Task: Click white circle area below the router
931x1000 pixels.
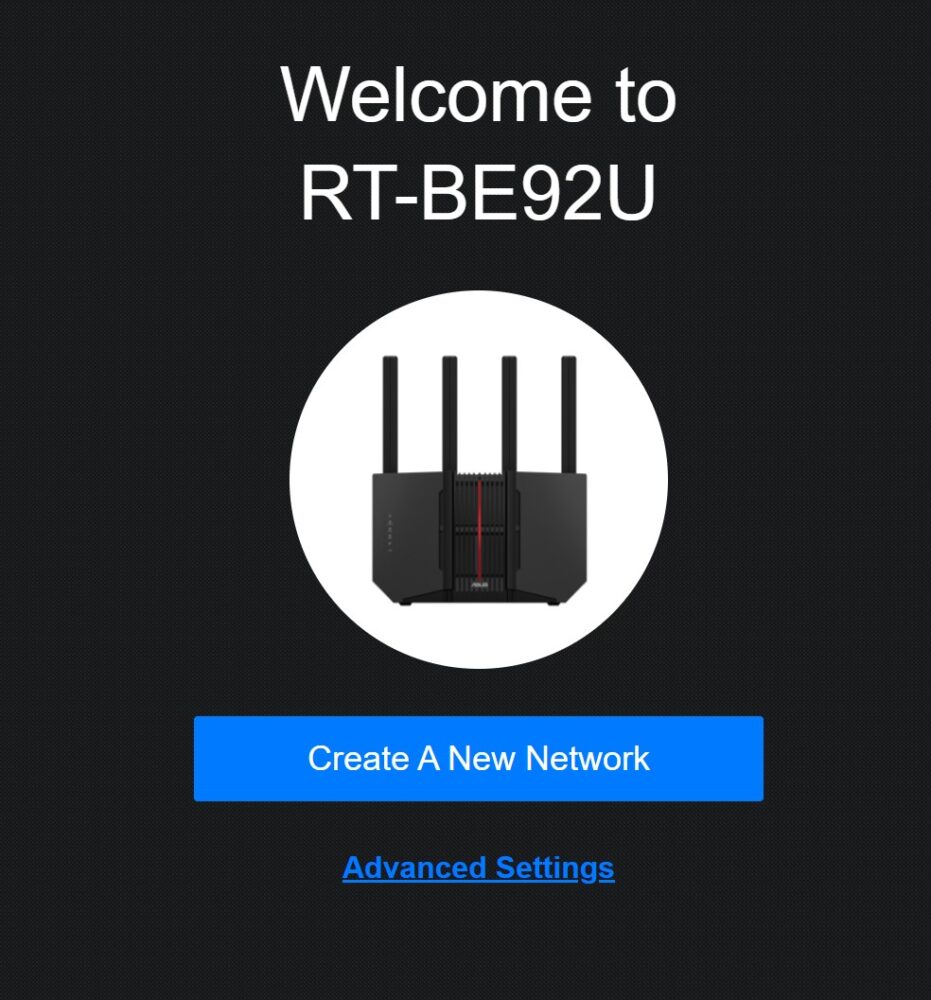Action: pos(478,636)
